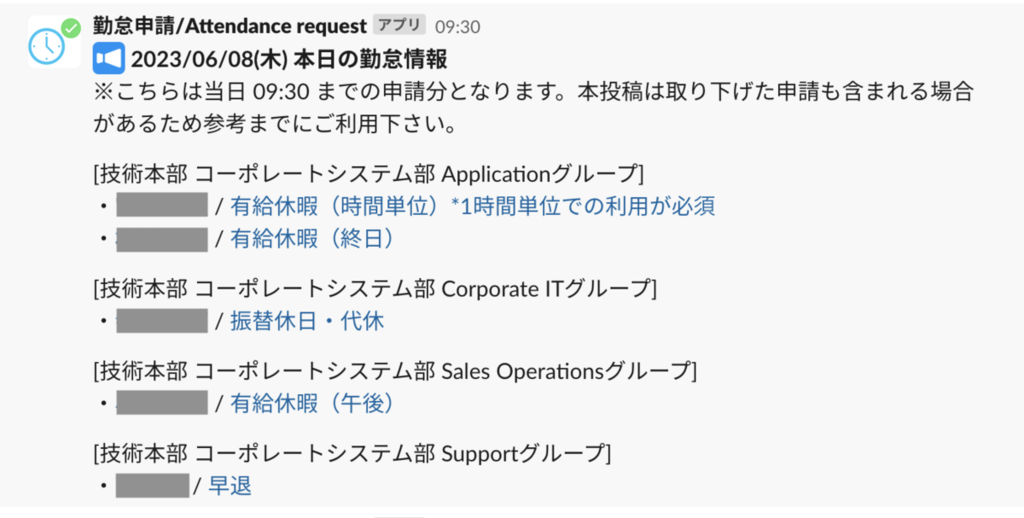
Task: Open the 振替休日・代休 link
Action: (x=307, y=321)
